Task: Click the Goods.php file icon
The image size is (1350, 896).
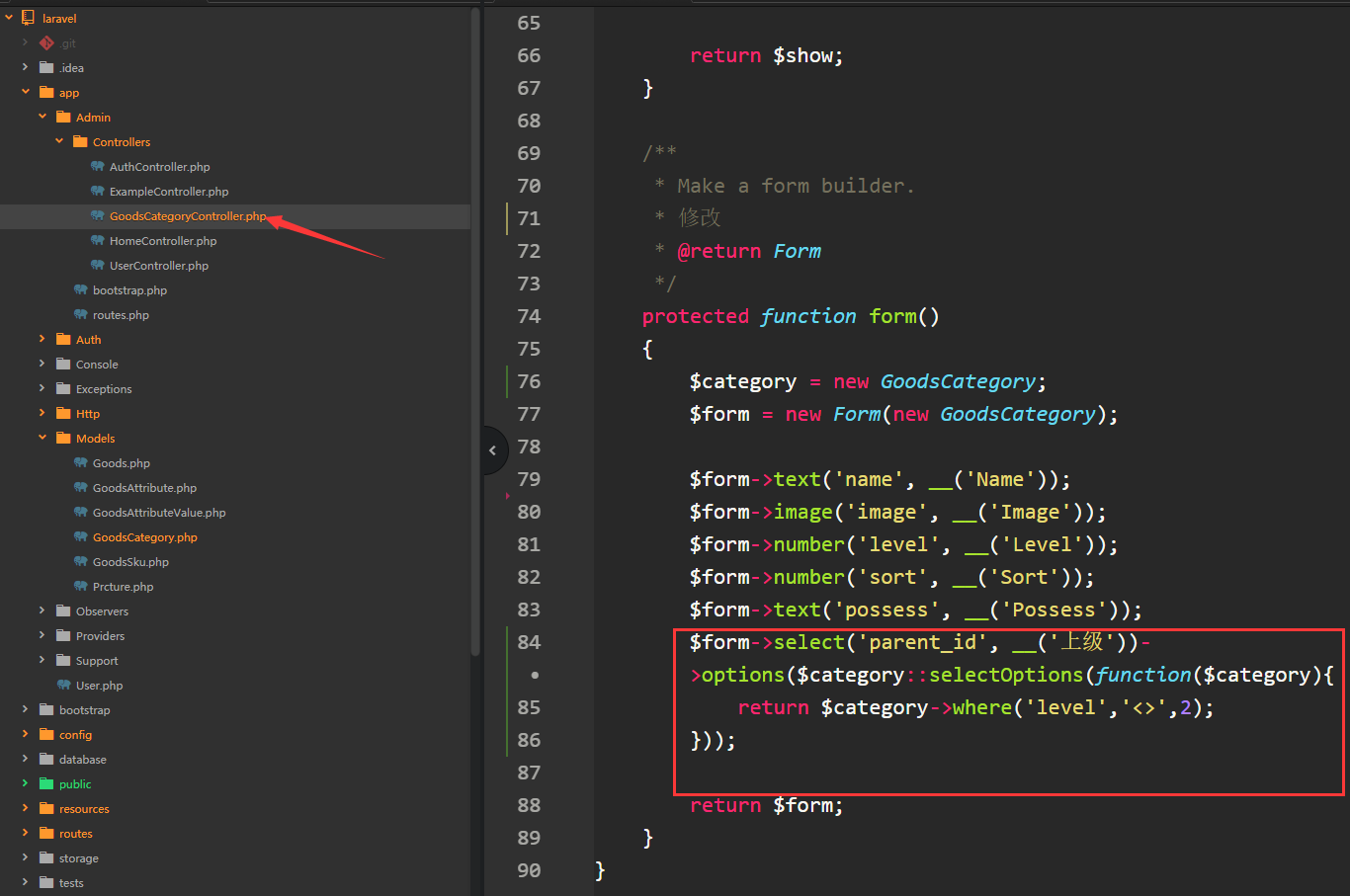Action: [80, 462]
